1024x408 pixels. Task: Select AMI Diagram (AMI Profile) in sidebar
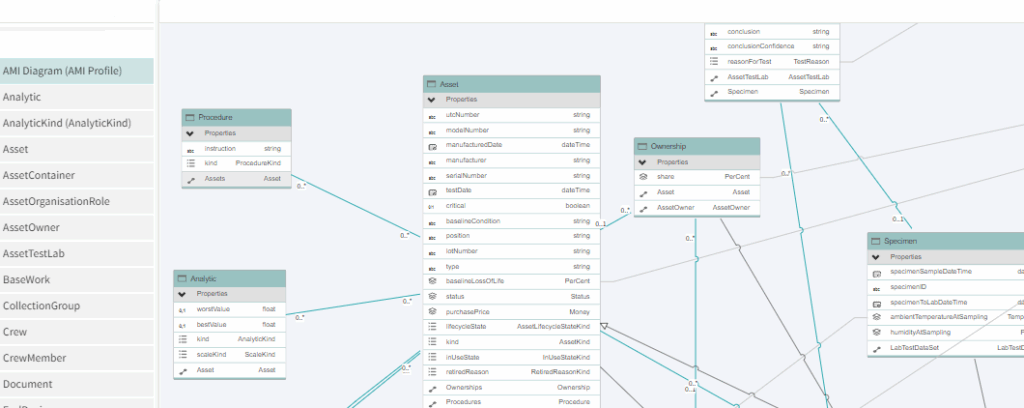point(76,71)
